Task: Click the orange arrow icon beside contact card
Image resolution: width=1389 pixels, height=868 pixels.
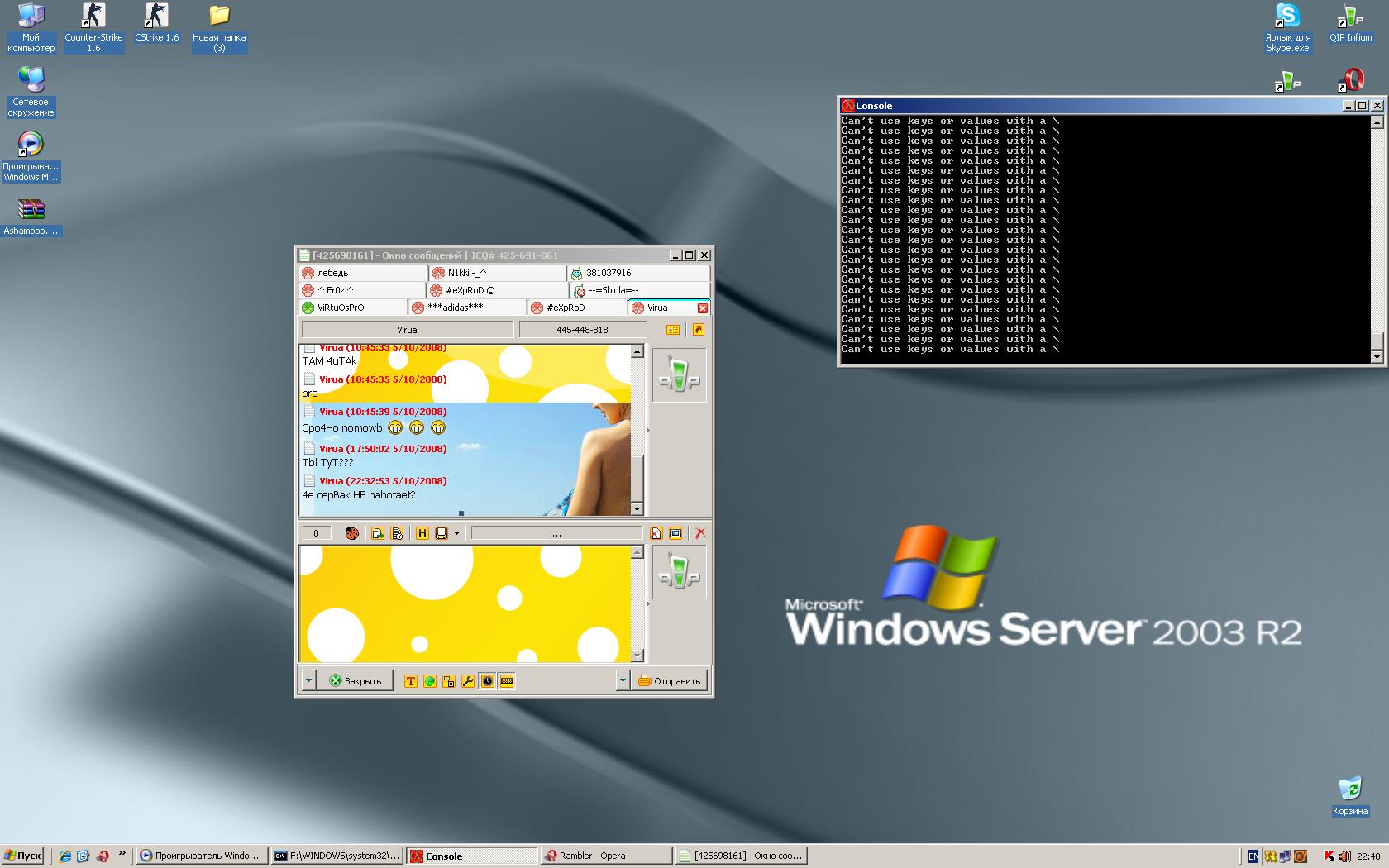Action: 698,330
